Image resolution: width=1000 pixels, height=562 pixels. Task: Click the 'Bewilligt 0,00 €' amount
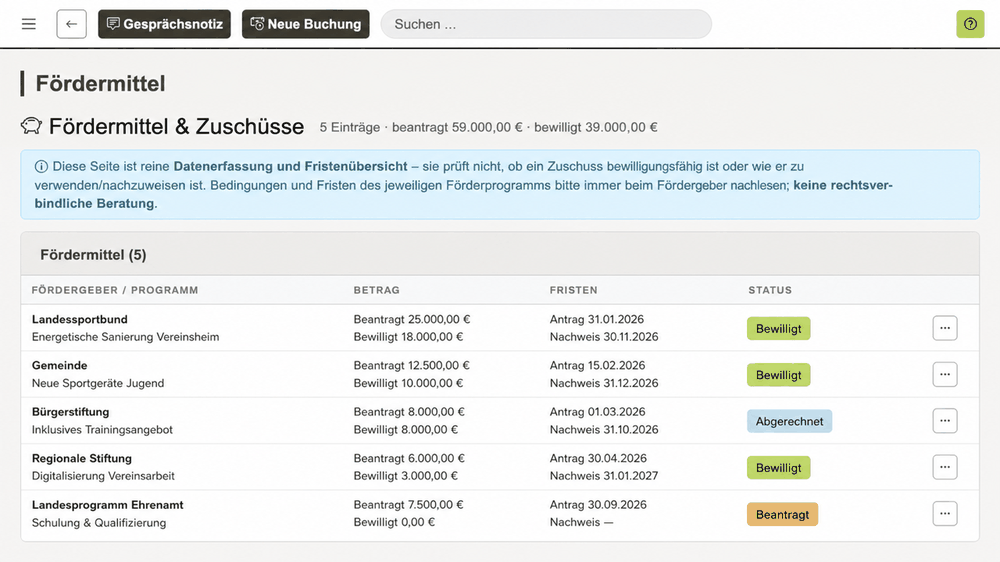pyautogui.click(x=394, y=522)
